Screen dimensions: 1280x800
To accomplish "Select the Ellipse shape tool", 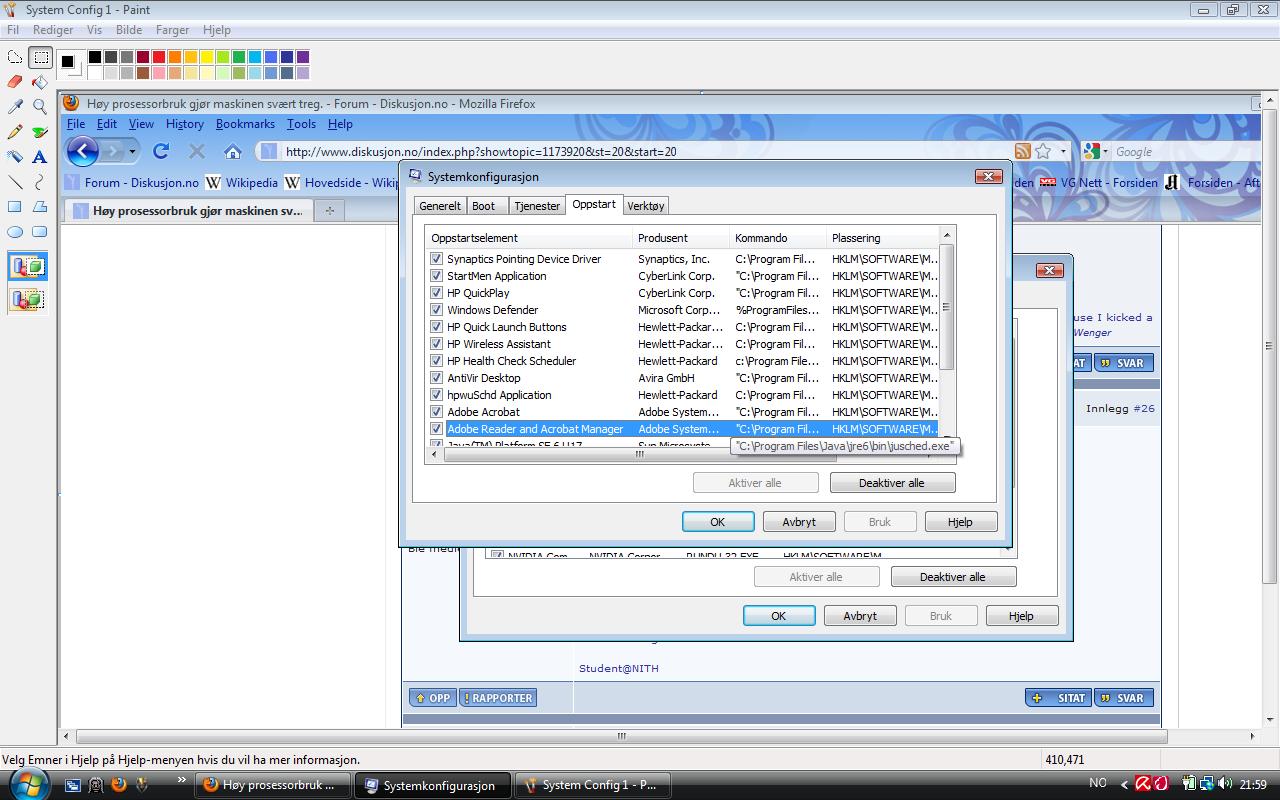I will pyautogui.click(x=15, y=231).
